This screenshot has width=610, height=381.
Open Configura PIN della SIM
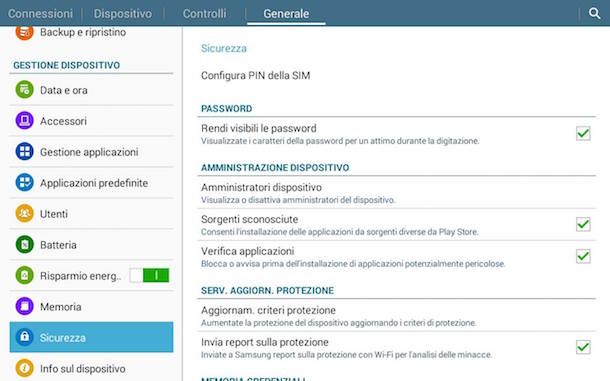(396, 75)
